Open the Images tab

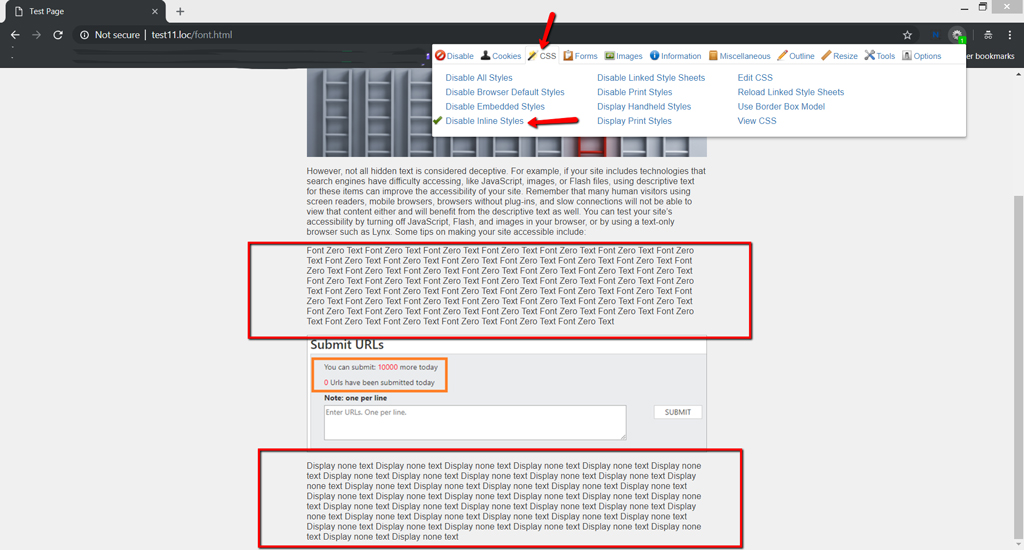tap(624, 56)
